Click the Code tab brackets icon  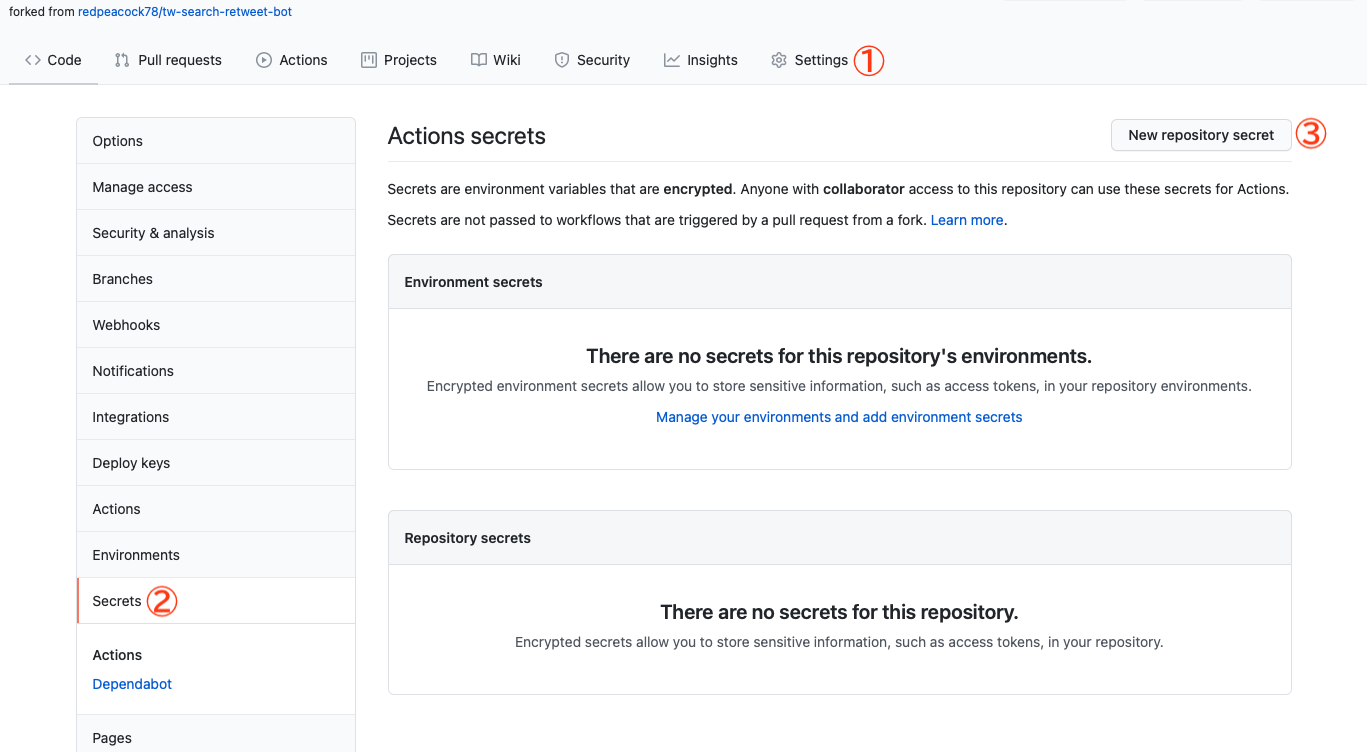tap(33, 60)
